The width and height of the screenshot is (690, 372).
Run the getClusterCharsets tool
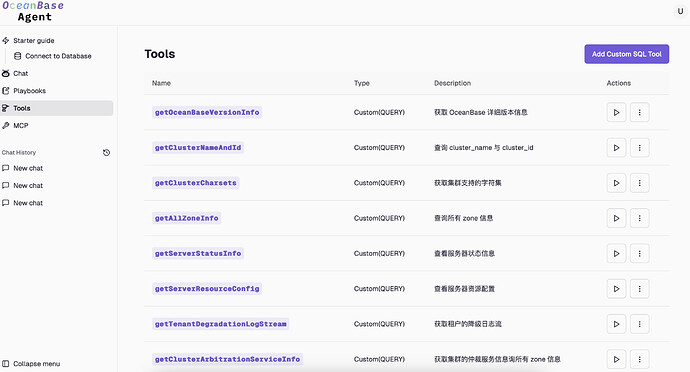(616, 183)
